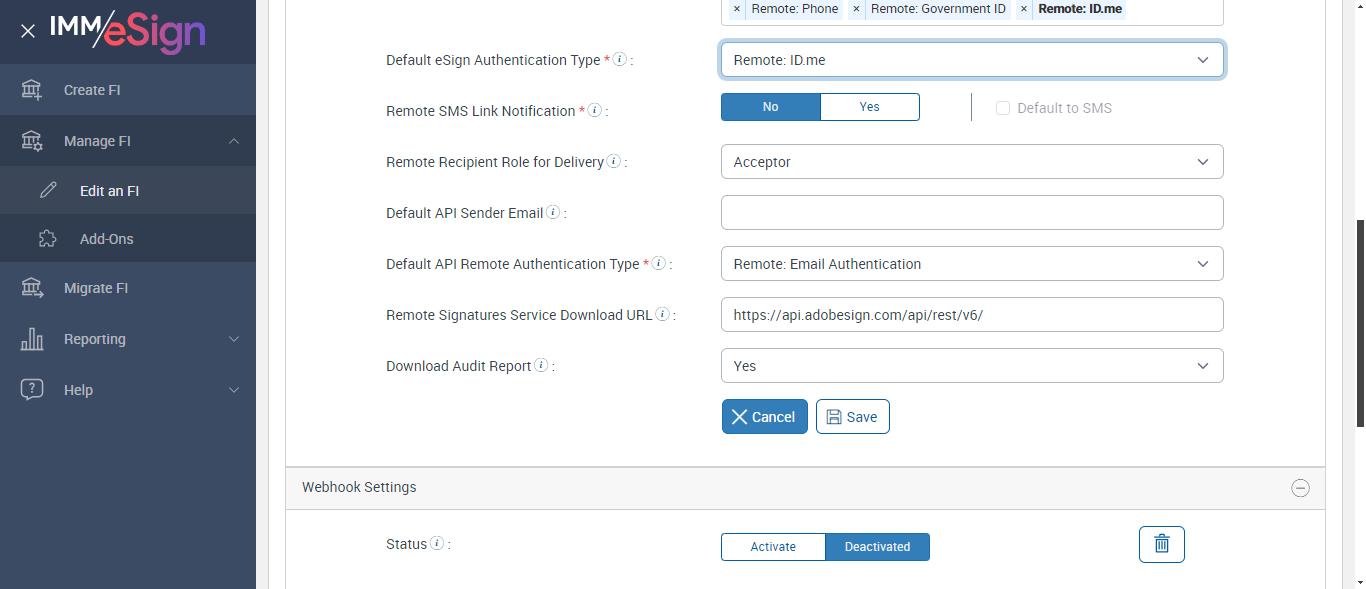This screenshot has width=1366, height=589.
Task: Click the Default API Sender Email field
Action: click(971, 213)
